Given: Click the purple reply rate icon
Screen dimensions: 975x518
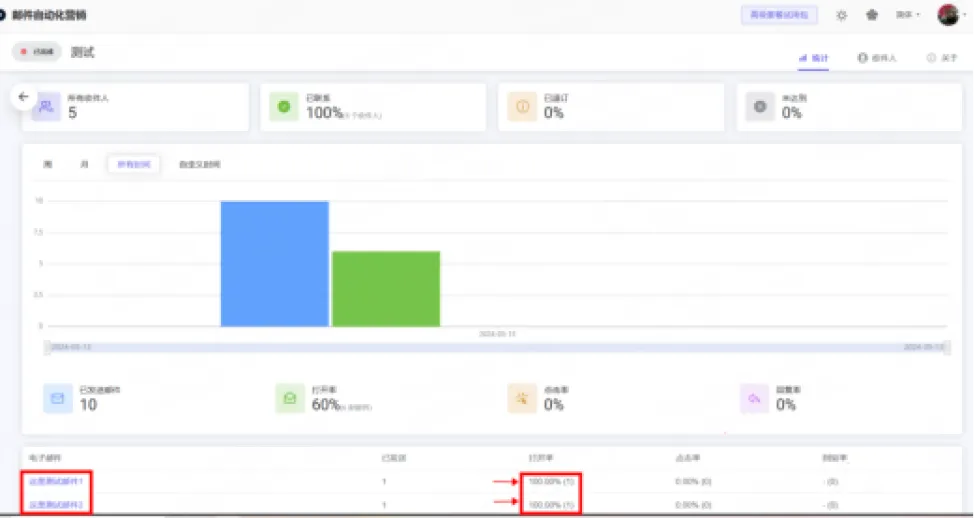Looking at the screenshot, I should (754, 398).
